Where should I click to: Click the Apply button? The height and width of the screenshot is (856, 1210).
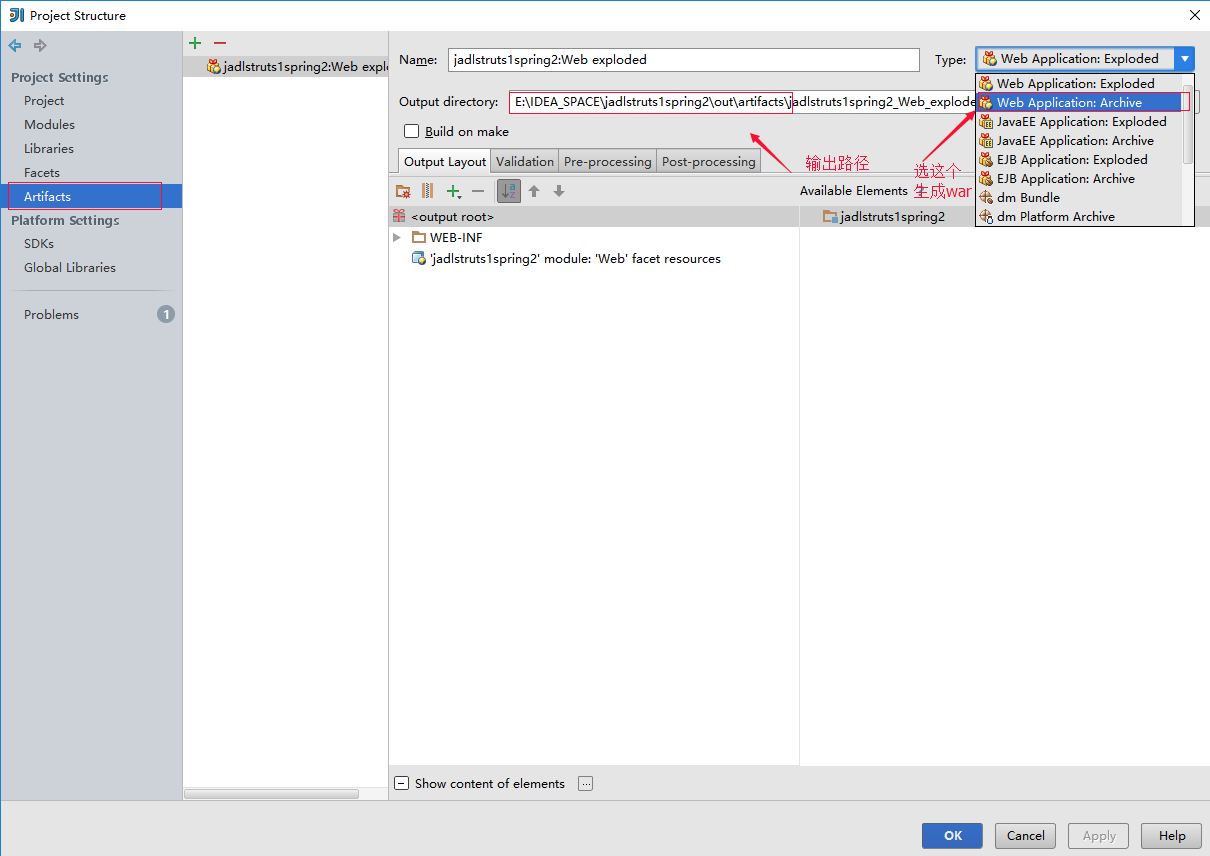[1099, 836]
